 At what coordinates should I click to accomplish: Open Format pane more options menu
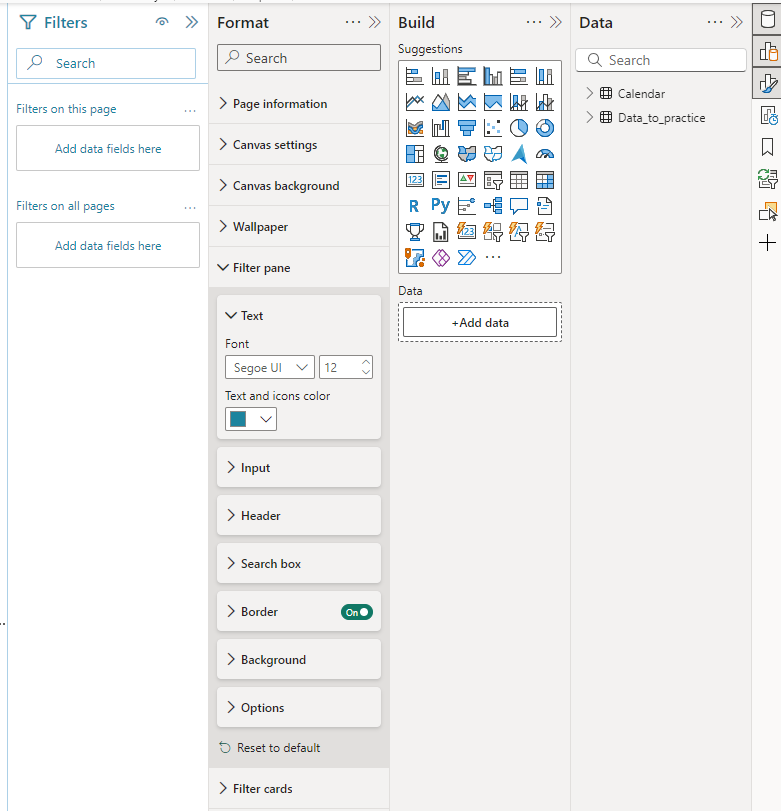pyautogui.click(x=353, y=22)
